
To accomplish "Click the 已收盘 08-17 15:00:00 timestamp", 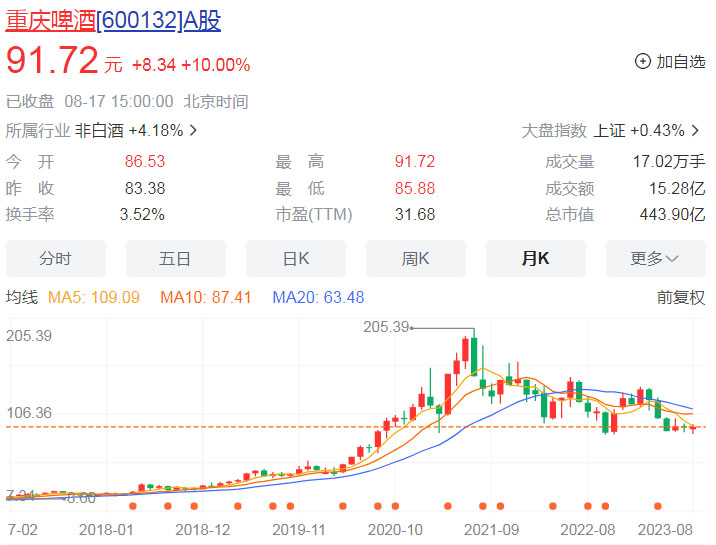I will click(x=90, y=101).
